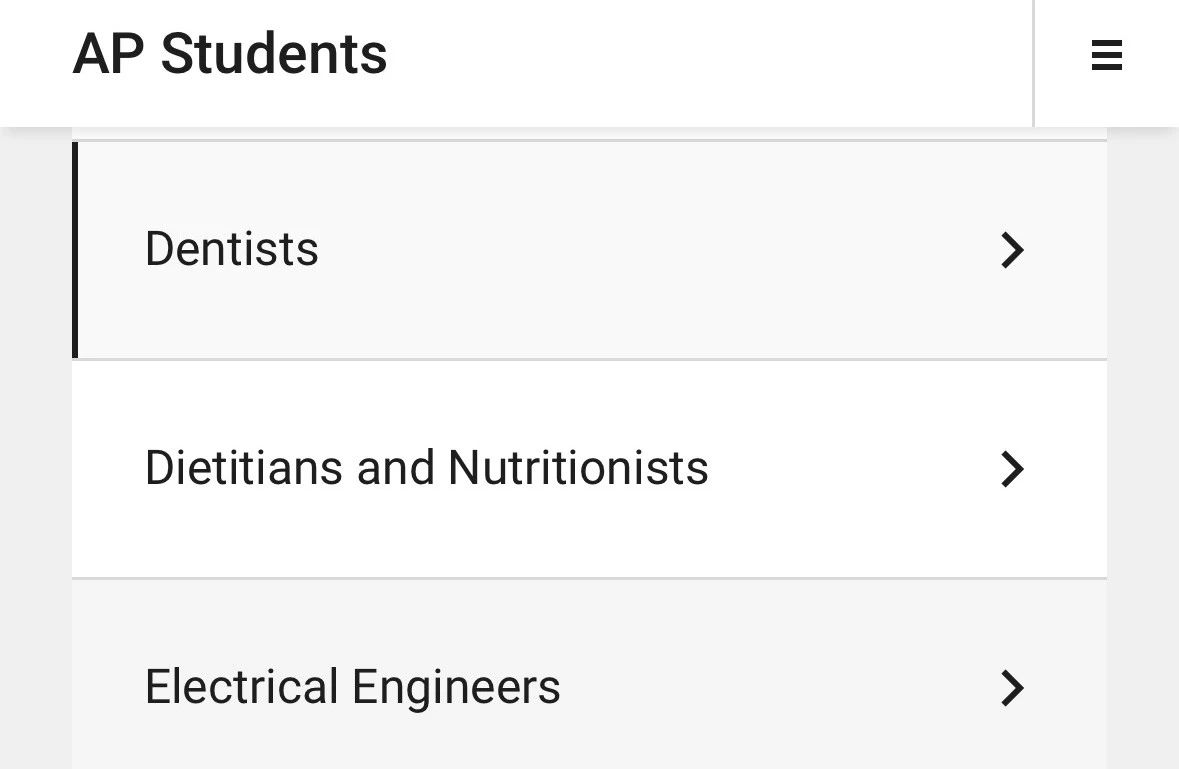Click the arrow next to Dietitians and Nutritionists
Viewport: 1179px width, 769px height.
click(1012, 469)
